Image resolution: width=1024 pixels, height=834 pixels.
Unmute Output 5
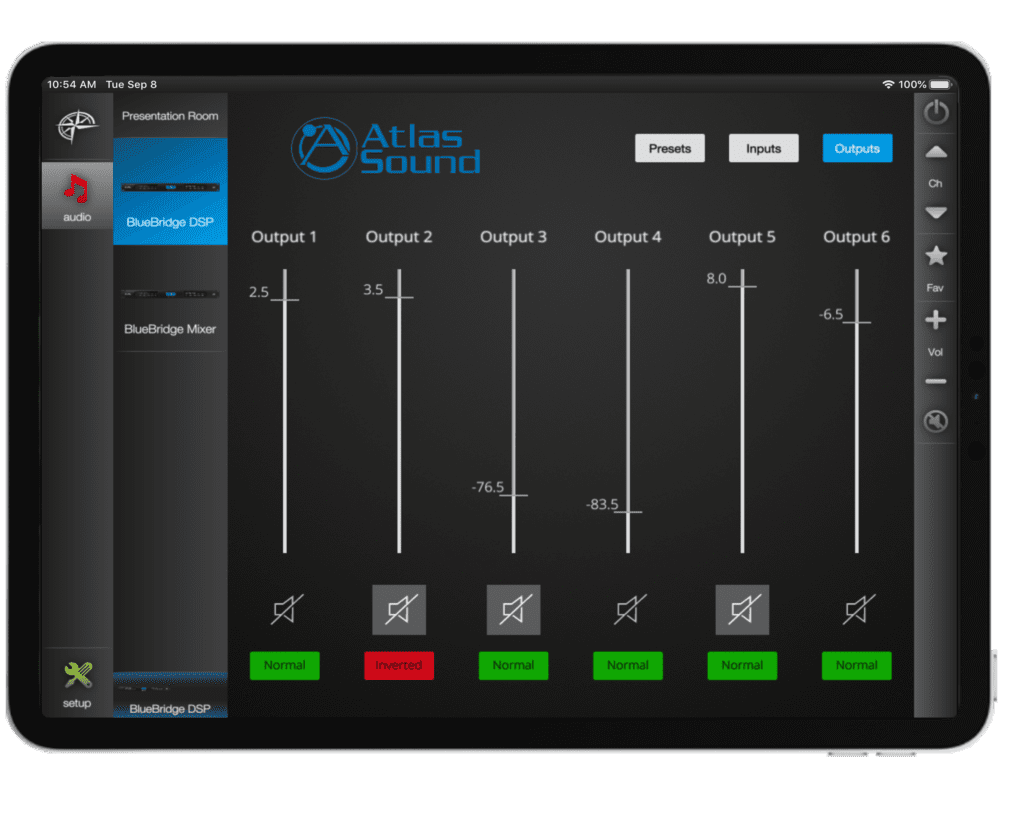(x=742, y=610)
